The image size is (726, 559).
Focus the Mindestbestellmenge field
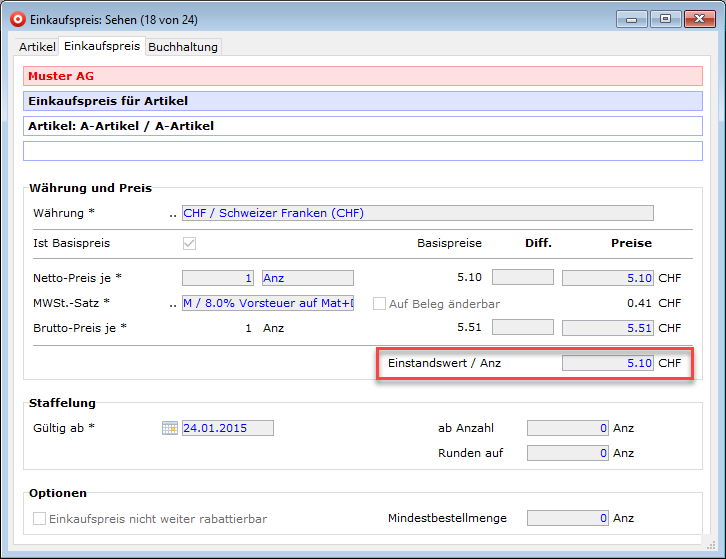click(x=567, y=518)
